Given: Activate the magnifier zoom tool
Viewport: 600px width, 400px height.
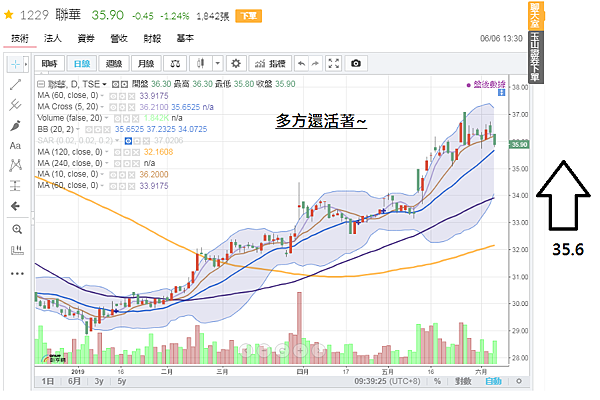Looking at the screenshot, I should pos(17,229).
